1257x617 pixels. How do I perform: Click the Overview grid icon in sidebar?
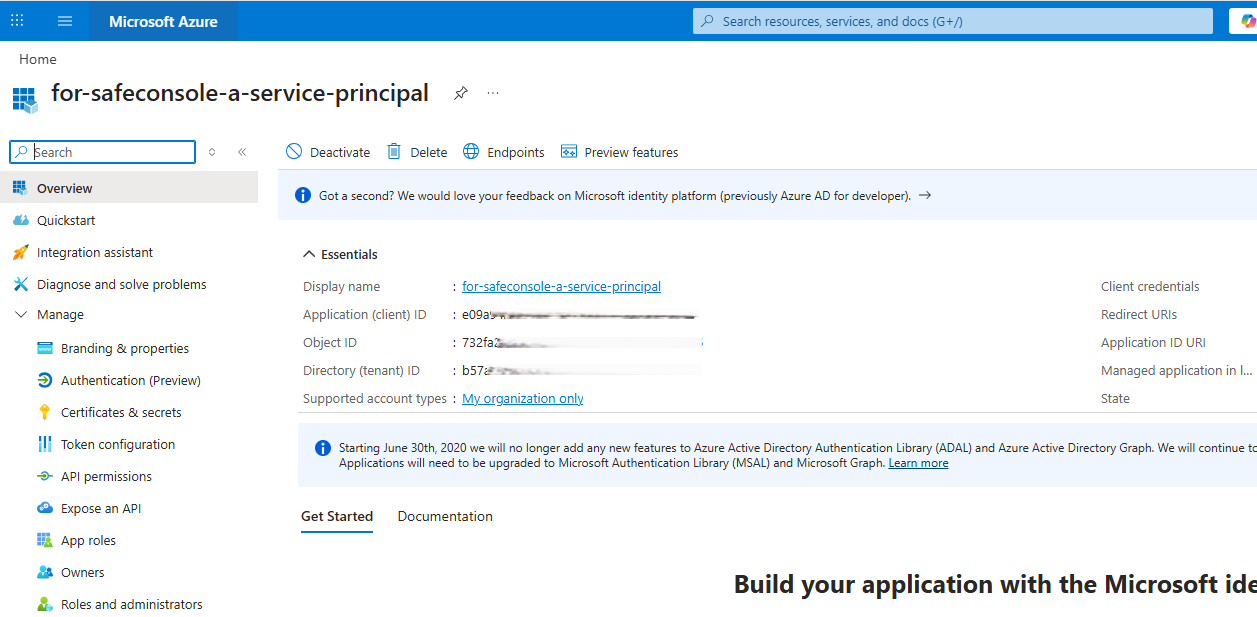tap(20, 188)
